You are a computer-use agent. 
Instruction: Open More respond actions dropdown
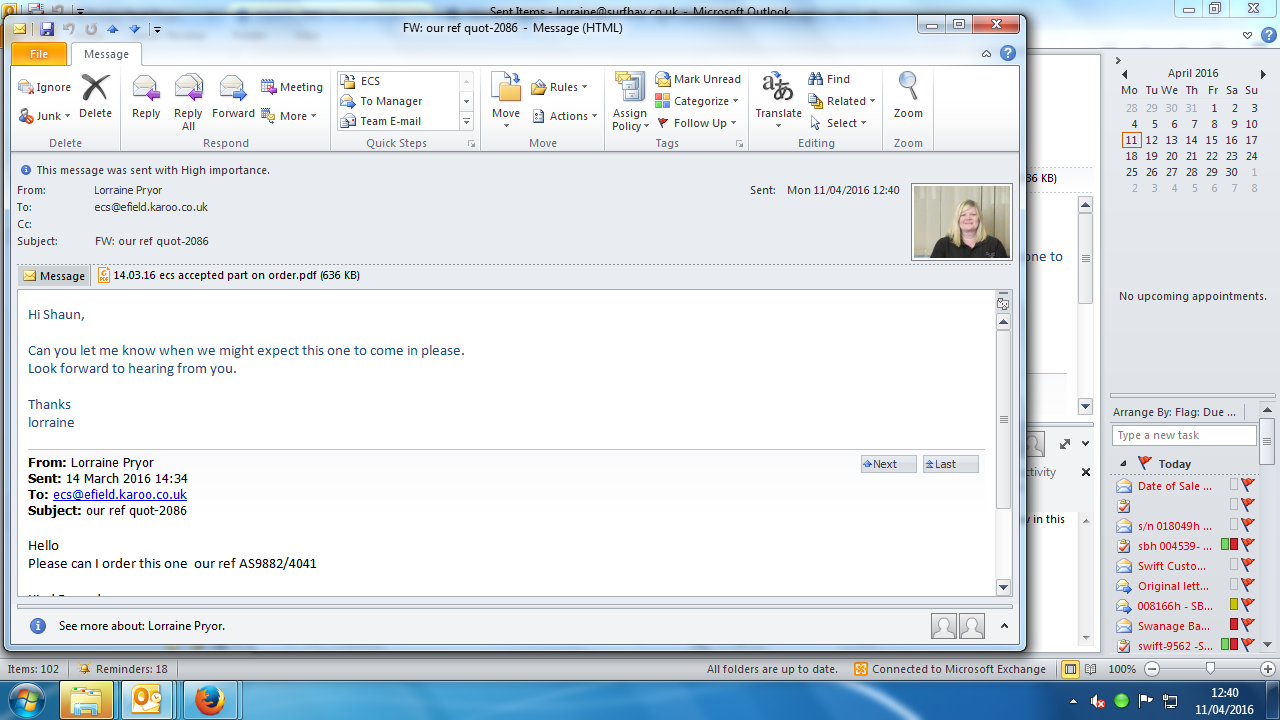click(x=289, y=116)
